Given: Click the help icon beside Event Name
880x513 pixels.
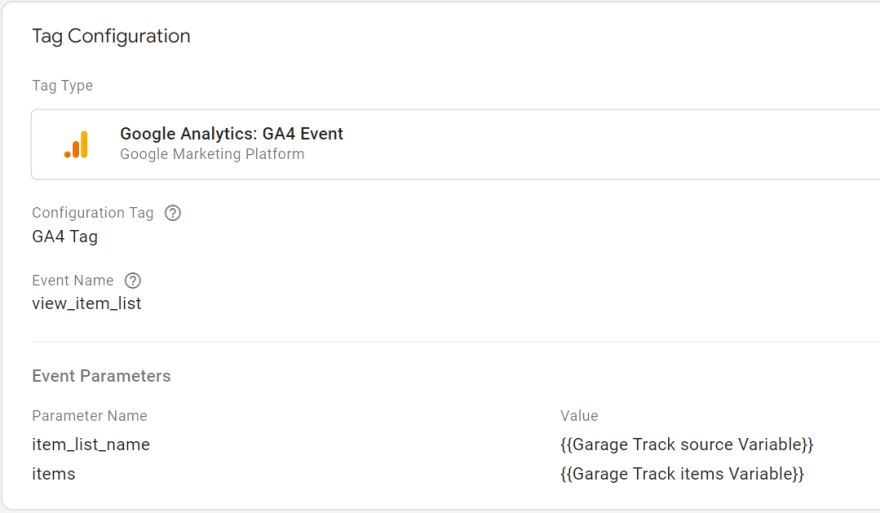Looking at the screenshot, I should click(133, 281).
